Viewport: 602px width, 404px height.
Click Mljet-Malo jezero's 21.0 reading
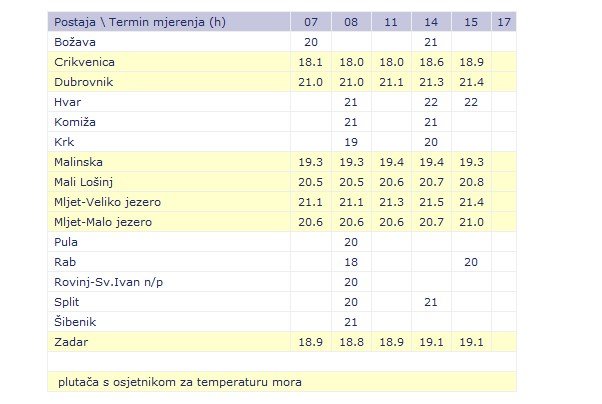[x=471, y=222]
